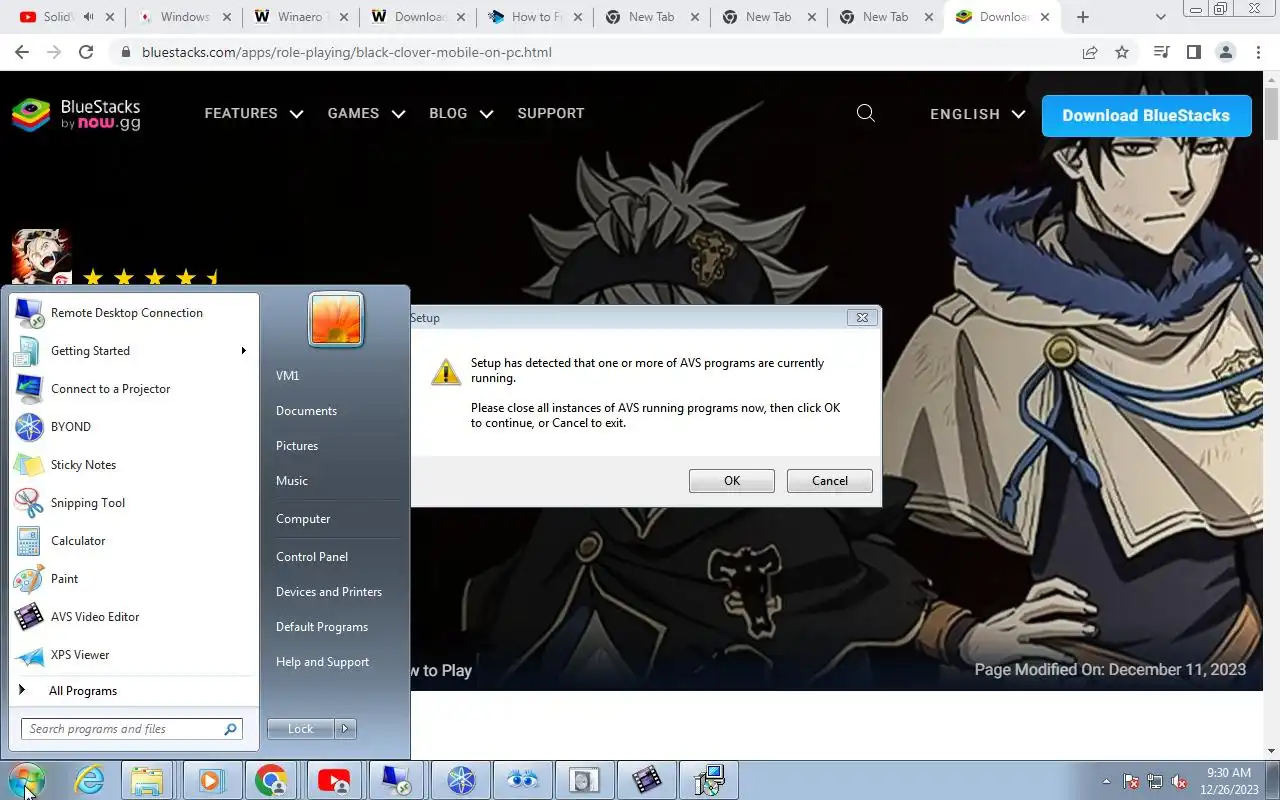Open Computer from Start menu

pos(303,519)
